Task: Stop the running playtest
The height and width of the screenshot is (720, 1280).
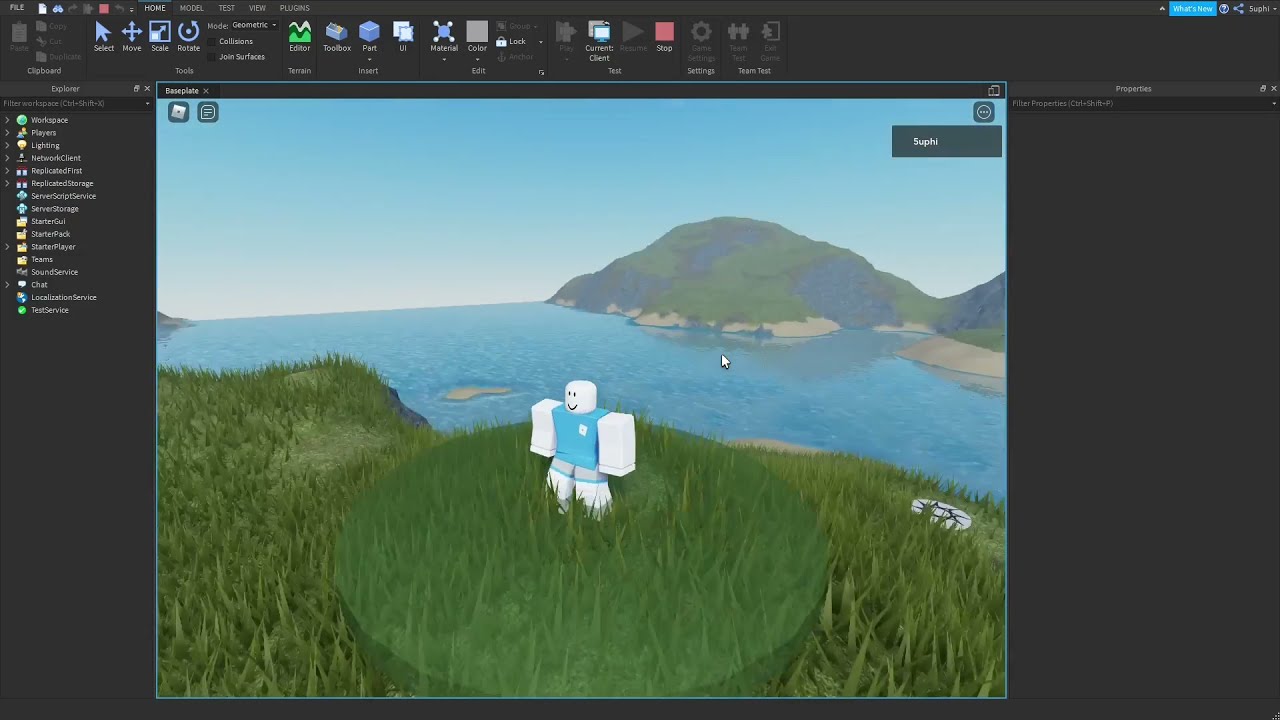Action: [x=664, y=37]
